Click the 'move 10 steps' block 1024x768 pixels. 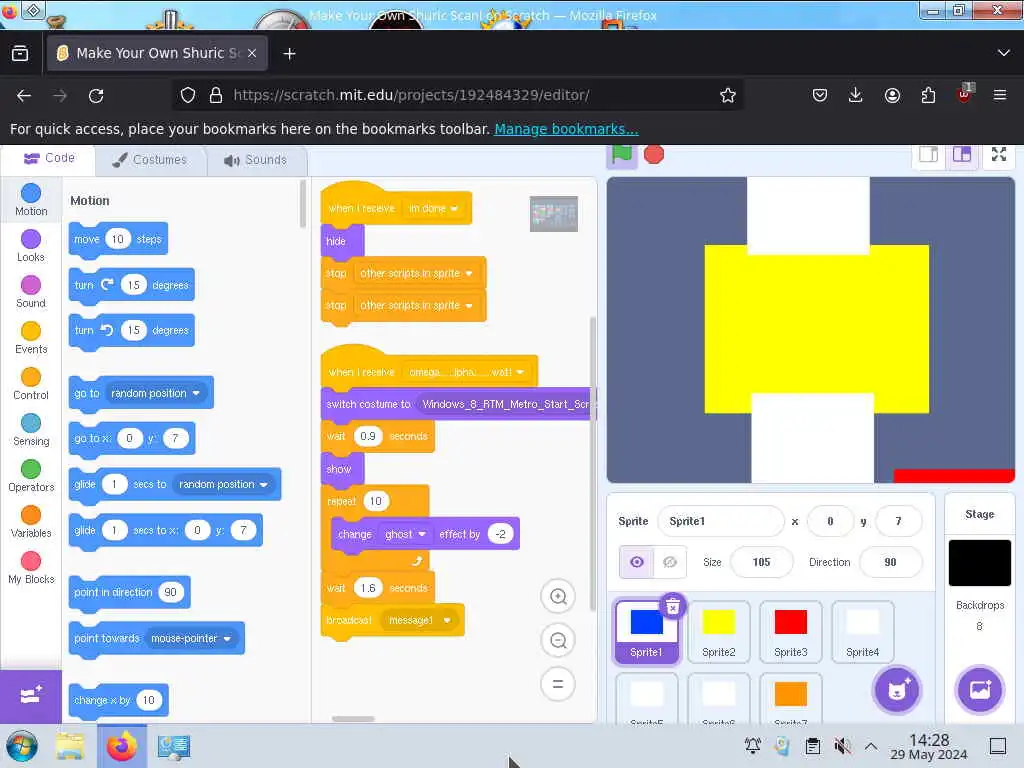[x=118, y=240]
